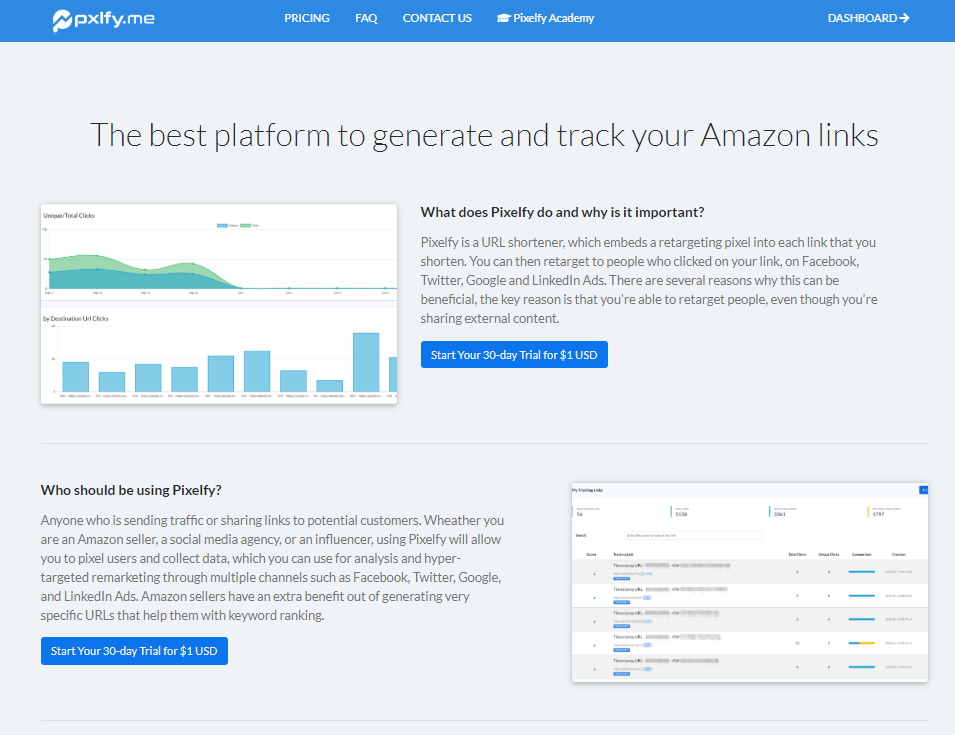The width and height of the screenshot is (955, 735).
Task: Click the pxlfy.me logo
Action: pyautogui.click(x=103, y=18)
